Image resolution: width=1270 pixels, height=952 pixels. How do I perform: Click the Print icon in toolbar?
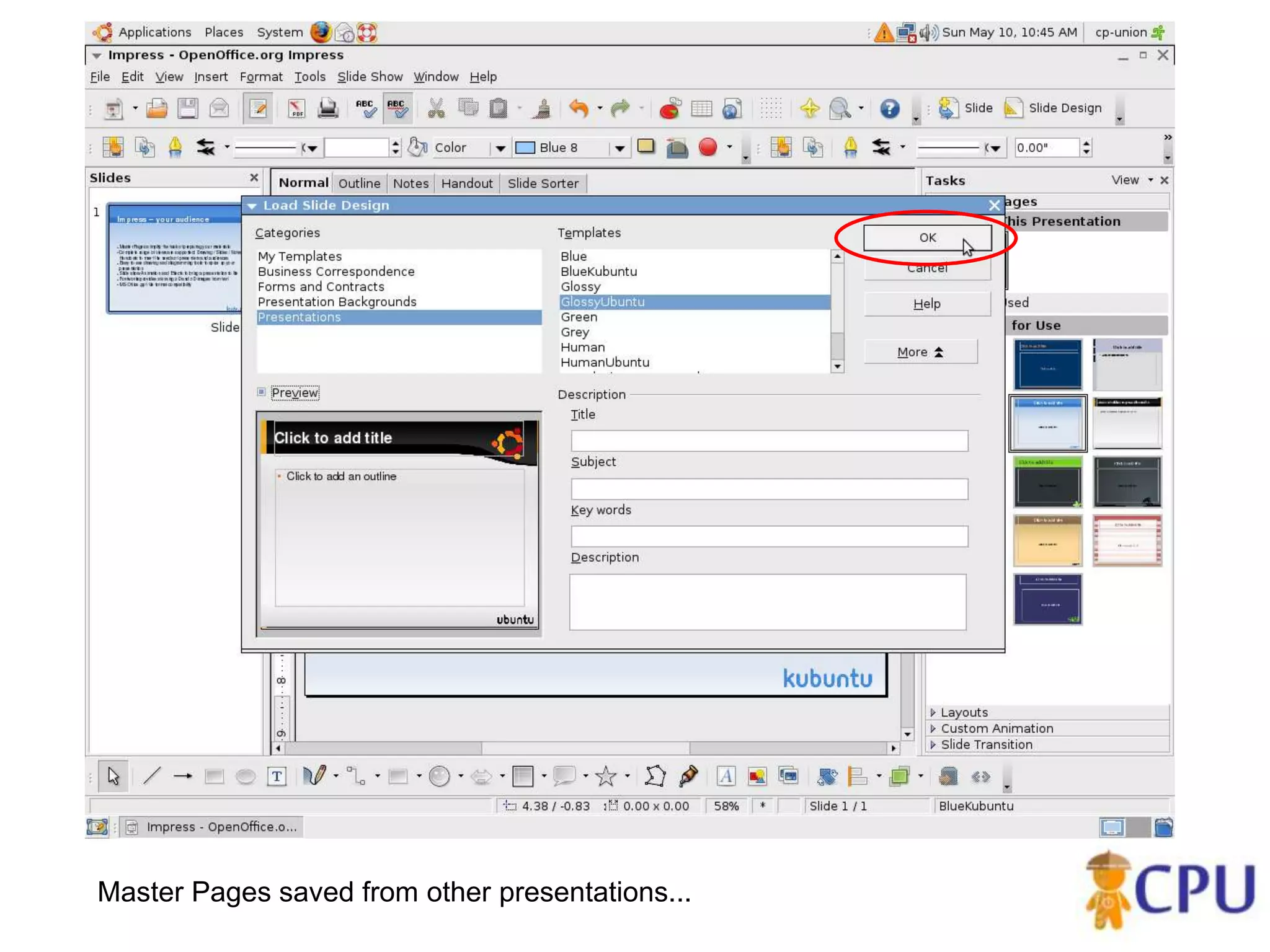[328, 109]
